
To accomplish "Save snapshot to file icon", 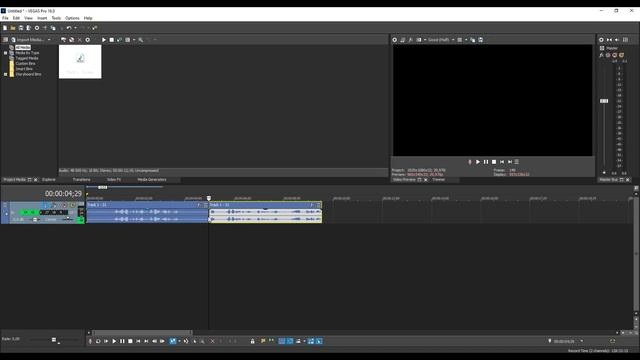I will tap(481, 40).
